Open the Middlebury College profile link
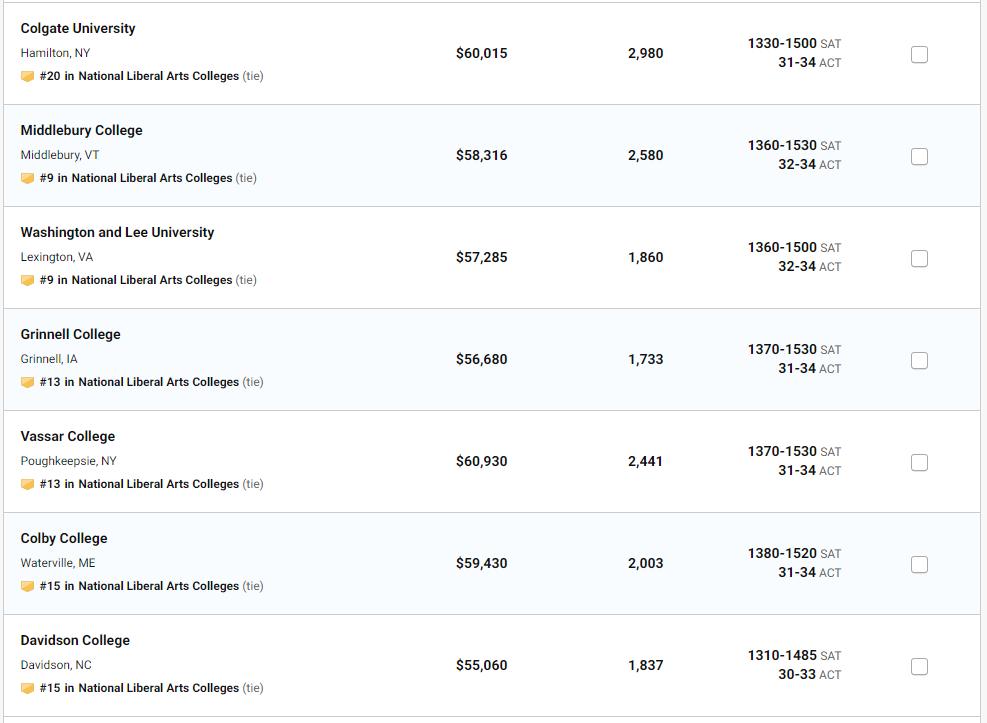Viewport: 987px width, 723px height. coord(81,131)
